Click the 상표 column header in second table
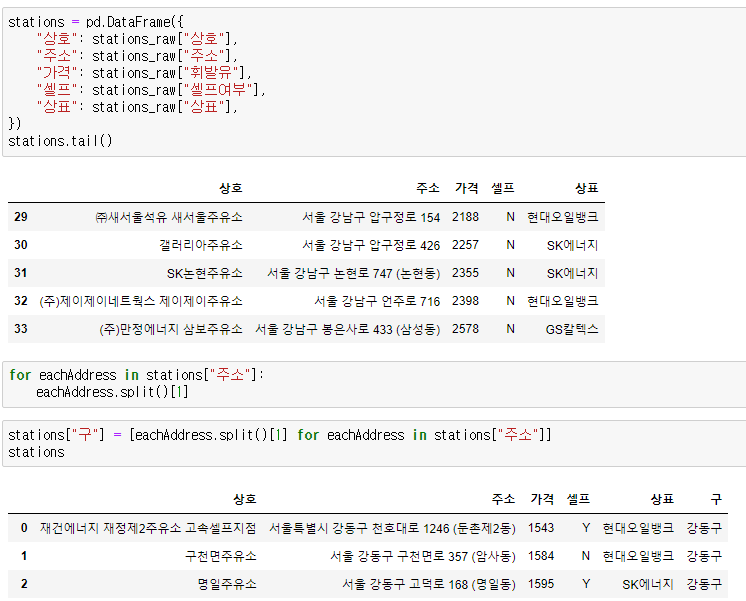Screen dimensions: 746x601 [662, 499]
